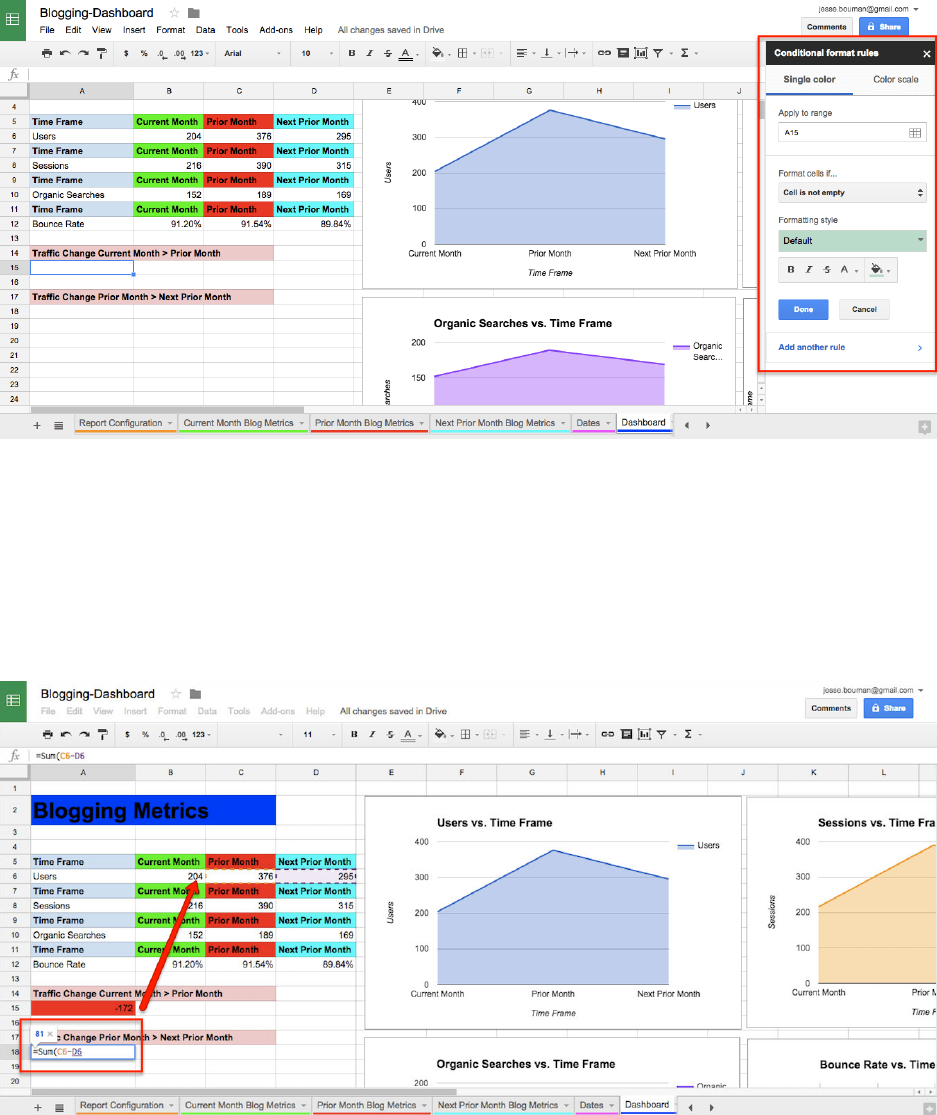Image resolution: width=937 pixels, height=1115 pixels.
Task: Open the Cell is not empty condition dropdown
Action: [852, 193]
